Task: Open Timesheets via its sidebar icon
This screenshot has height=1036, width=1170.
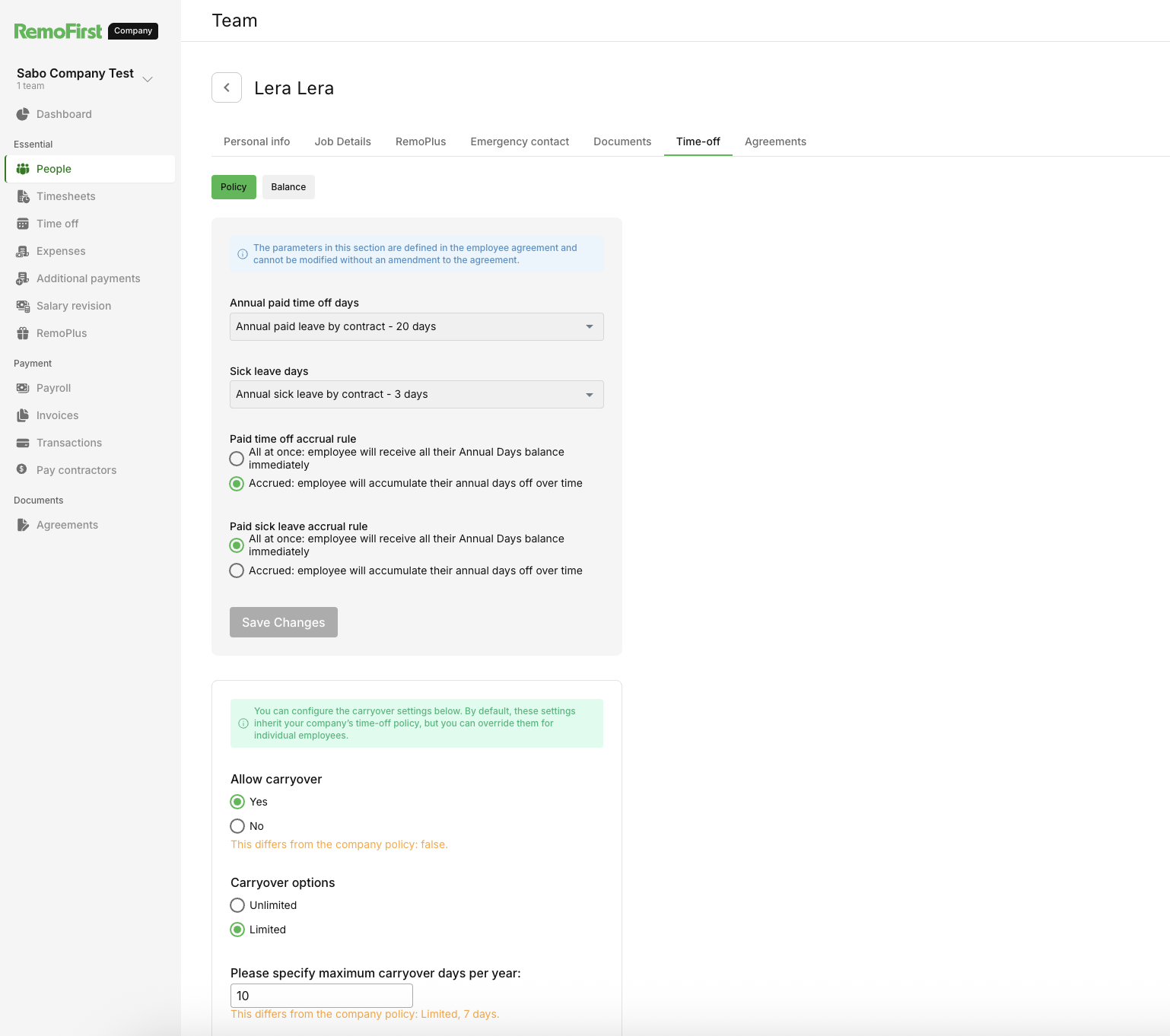Action: pyautogui.click(x=23, y=196)
